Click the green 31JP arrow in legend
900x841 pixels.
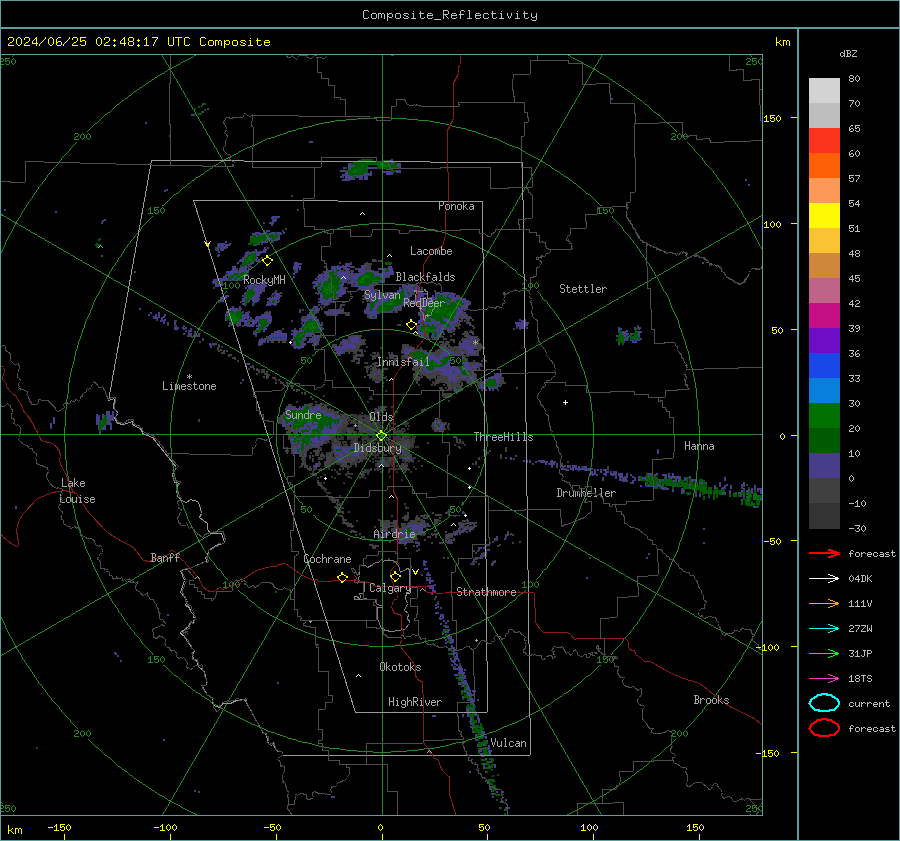coord(824,653)
